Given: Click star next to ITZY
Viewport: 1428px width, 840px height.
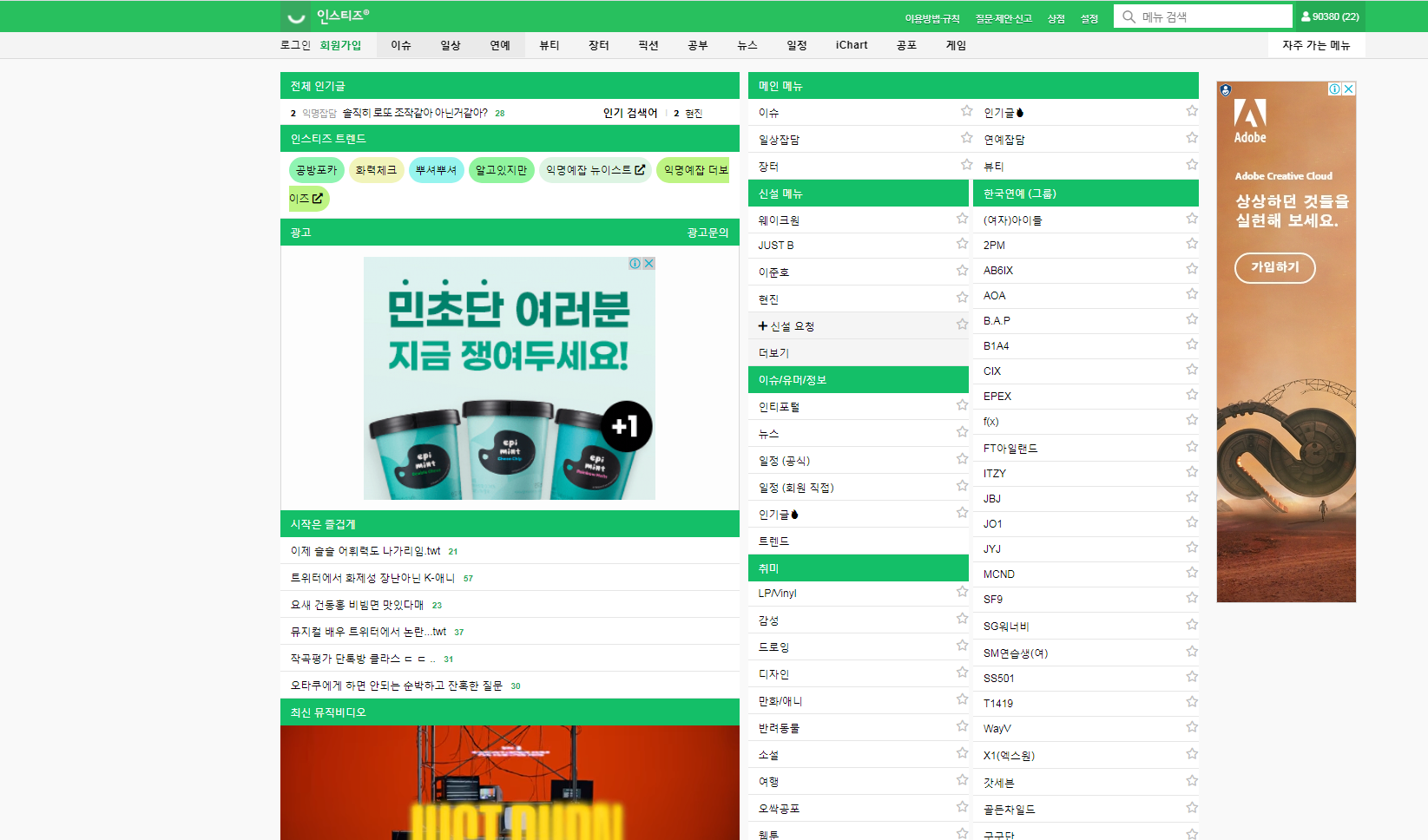Looking at the screenshot, I should (1192, 471).
